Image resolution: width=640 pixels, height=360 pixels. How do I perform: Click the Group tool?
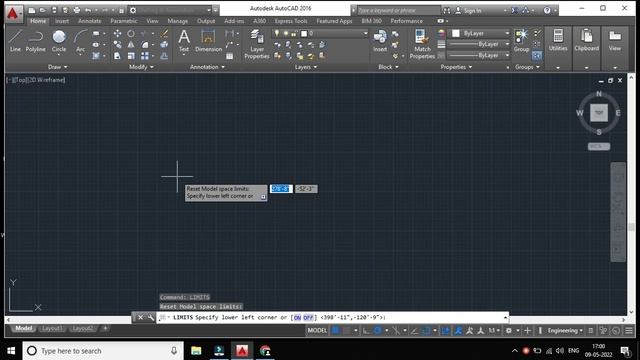pos(521,41)
